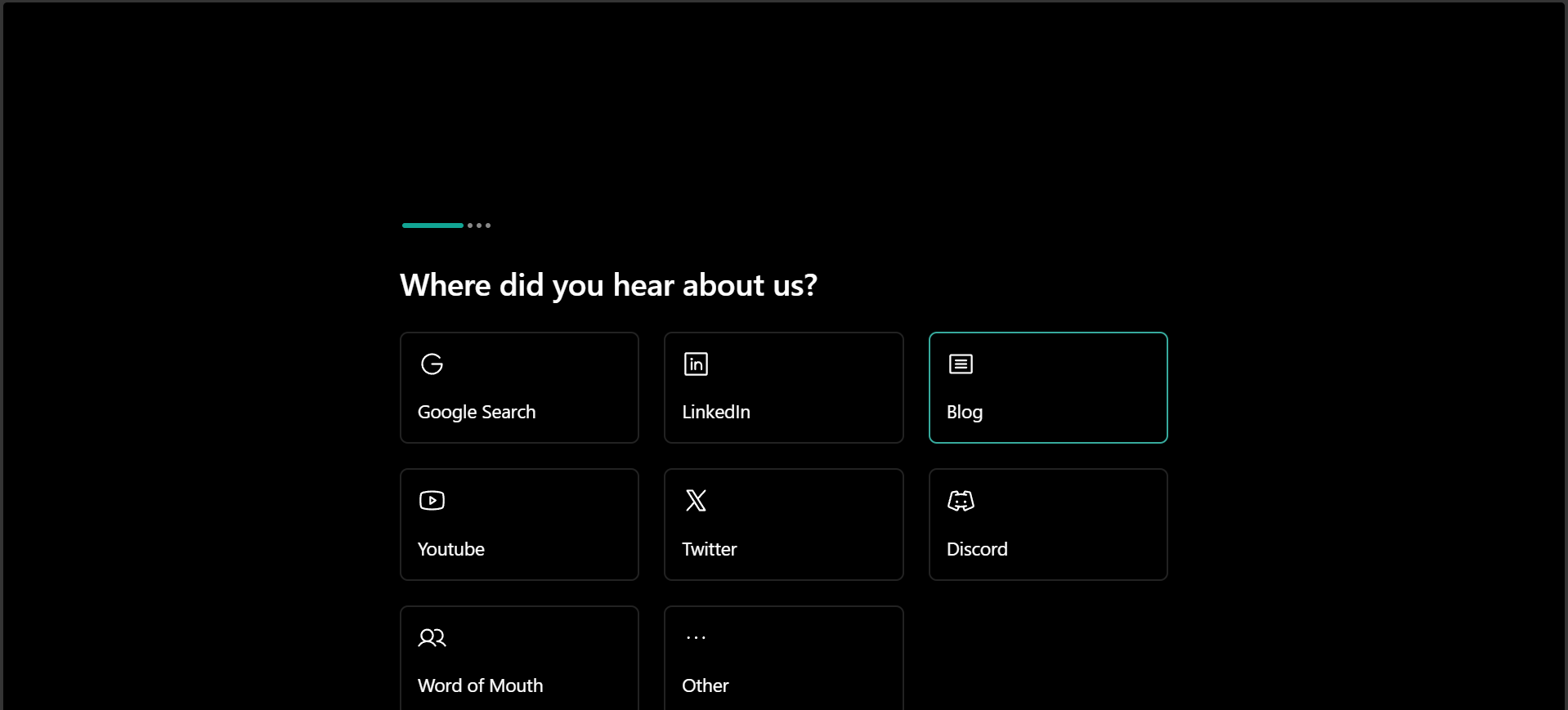
Task: Choose the "LinkedIn" label
Action: 716,412
